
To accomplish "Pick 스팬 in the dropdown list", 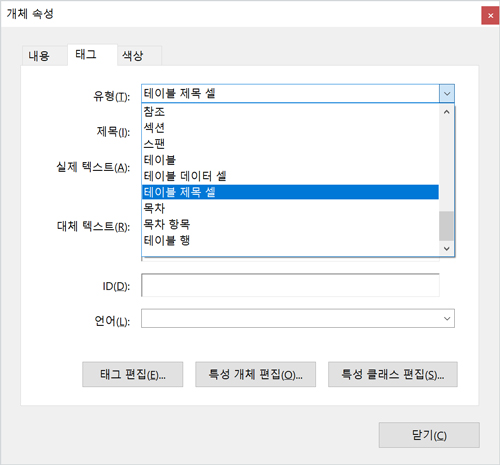I will (290, 144).
